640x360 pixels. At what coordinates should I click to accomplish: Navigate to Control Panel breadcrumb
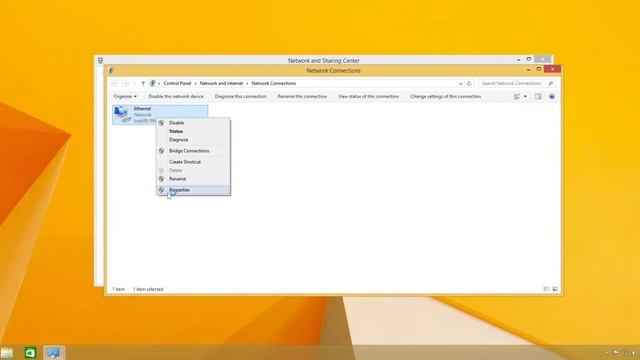tap(177, 83)
